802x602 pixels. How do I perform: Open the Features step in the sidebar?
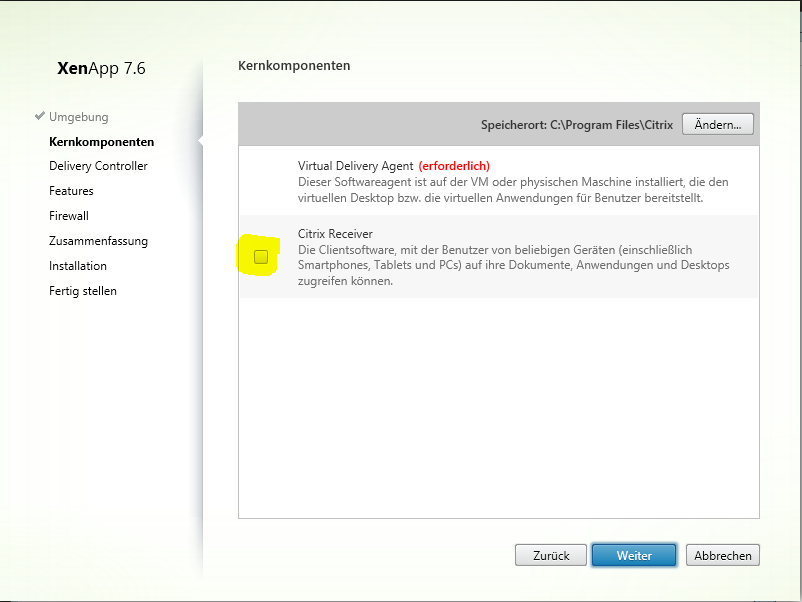[x=71, y=191]
